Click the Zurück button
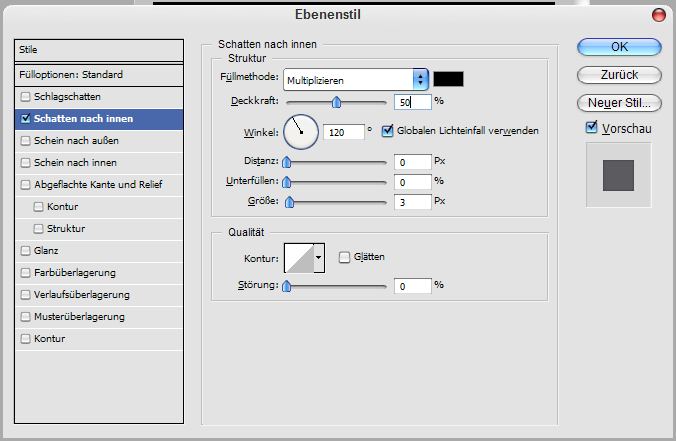The image size is (676, 441). tap(619, 75)
